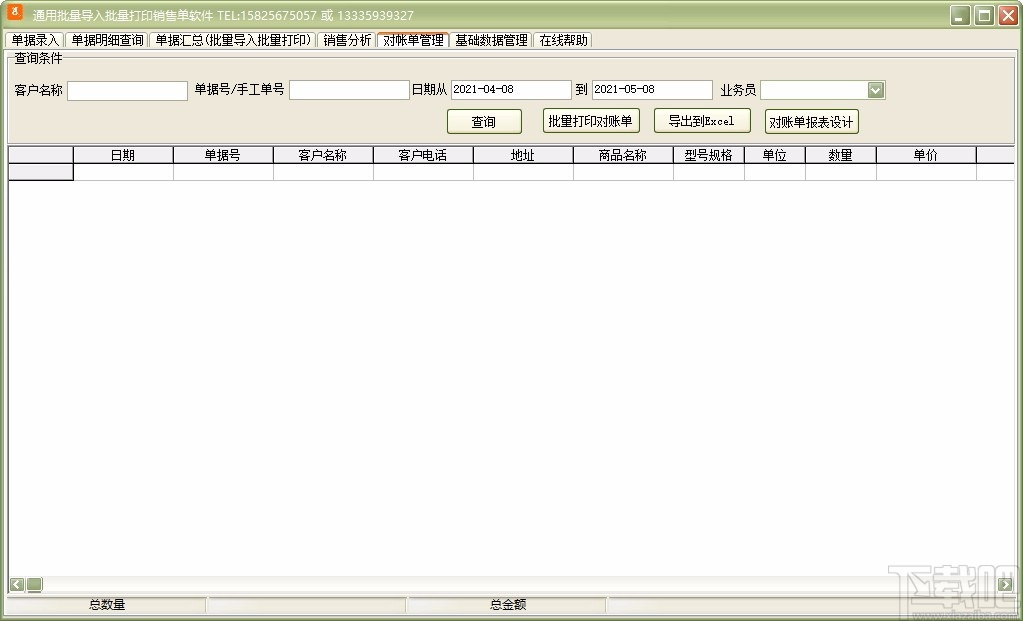The width and height of the screenshot is (1023, 621).
Task: Click the 查询 button
Action: (483, 121)
